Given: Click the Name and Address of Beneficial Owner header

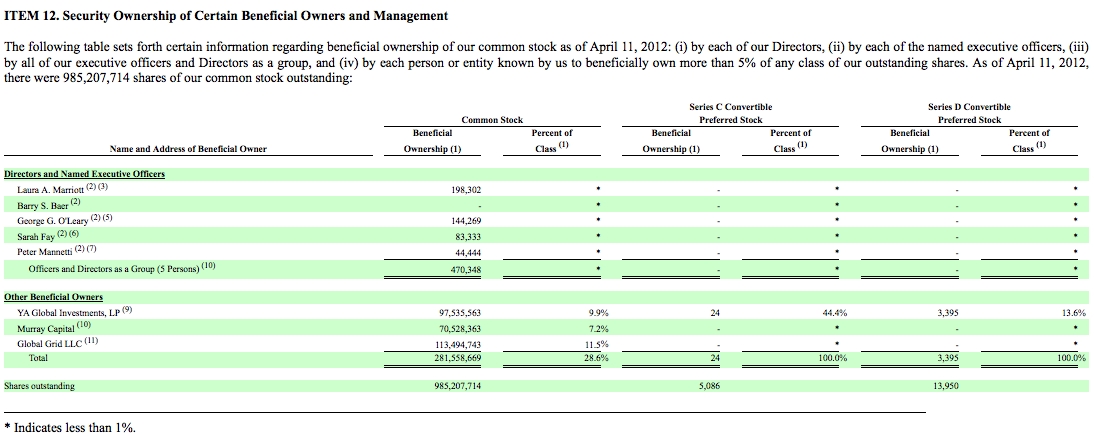Looking at the screenshot, I should click(188, 149).
